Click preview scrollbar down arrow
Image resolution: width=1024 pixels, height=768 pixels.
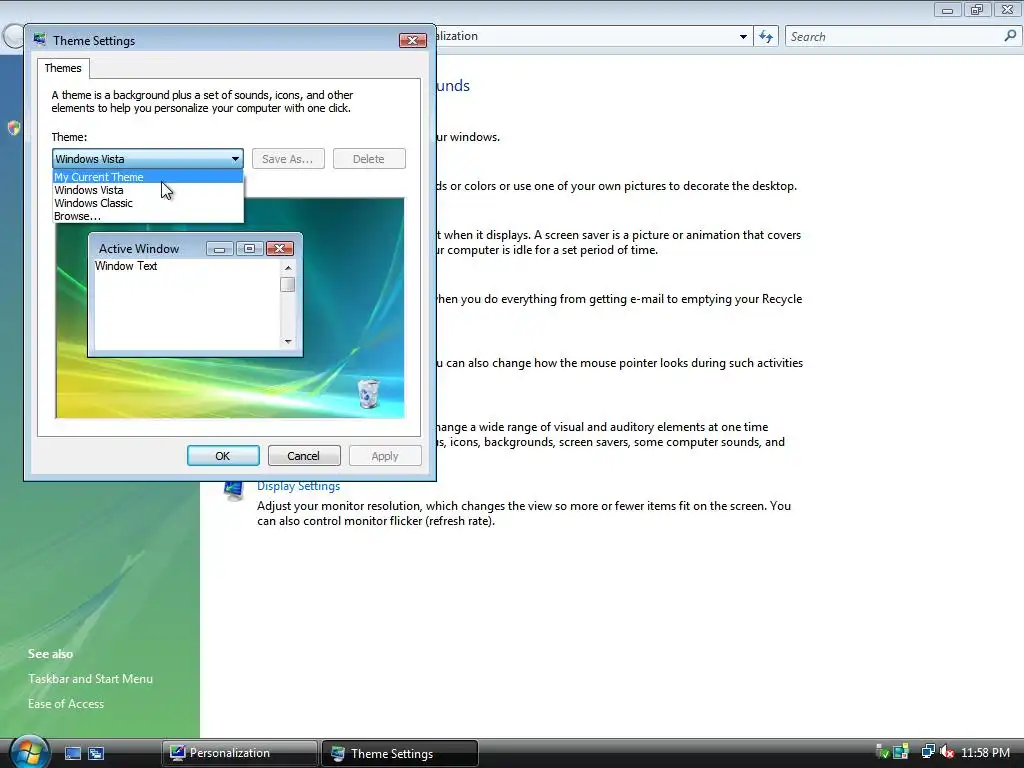[288, 342]
